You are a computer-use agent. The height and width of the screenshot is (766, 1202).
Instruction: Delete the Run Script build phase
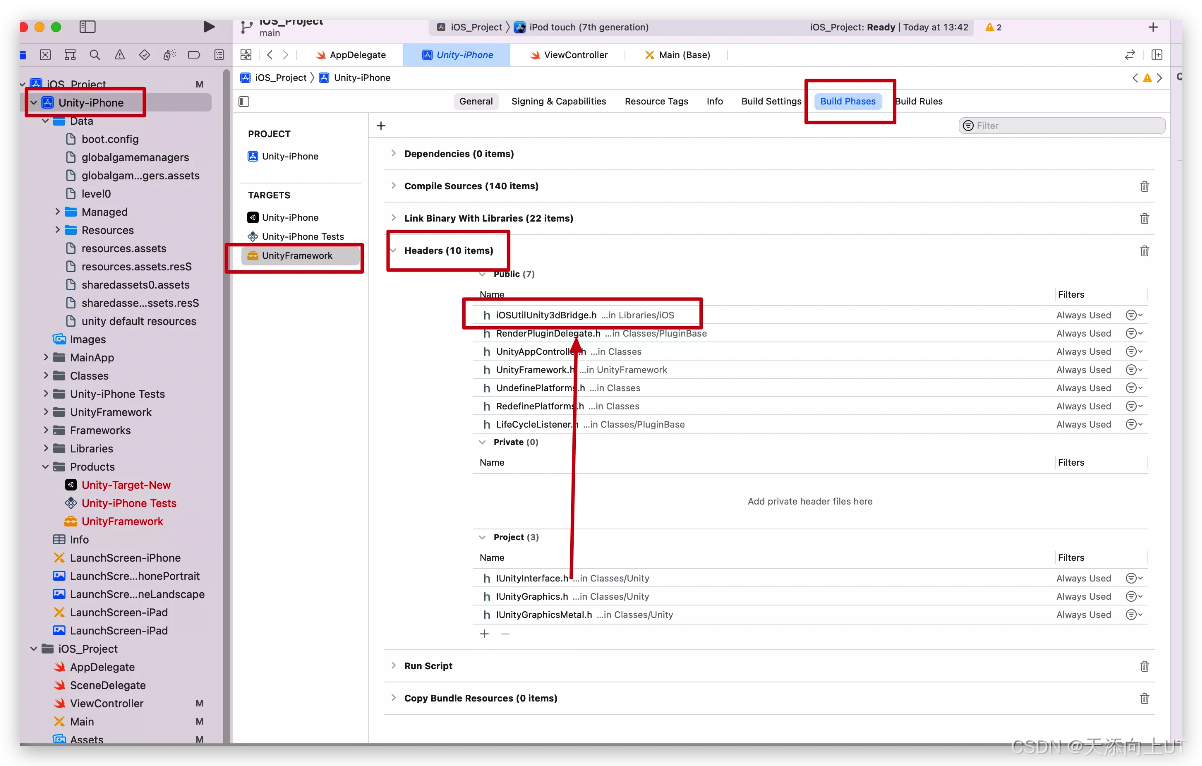click(1144, 666)
